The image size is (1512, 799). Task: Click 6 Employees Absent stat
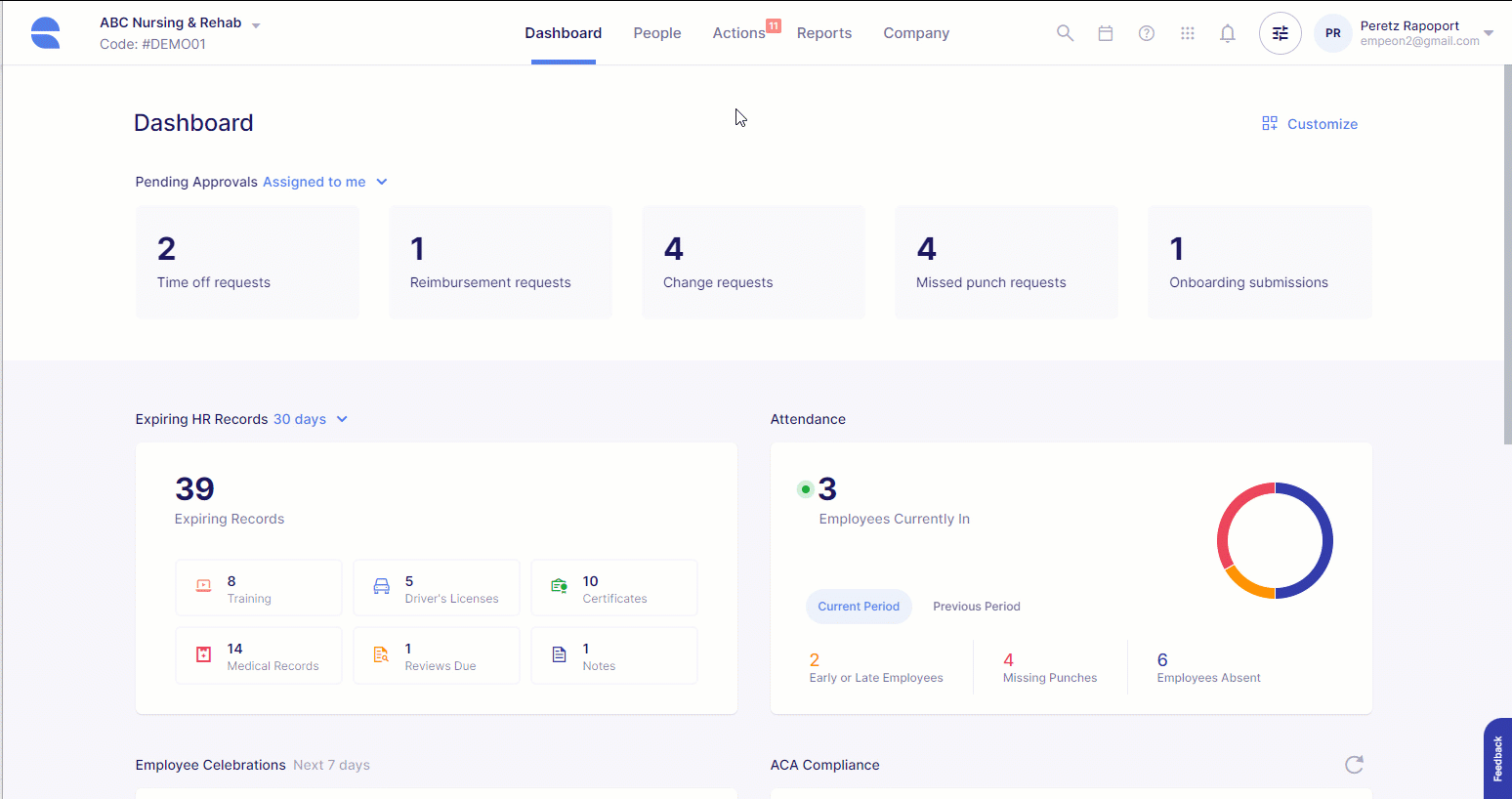[x=1208, y=668]
